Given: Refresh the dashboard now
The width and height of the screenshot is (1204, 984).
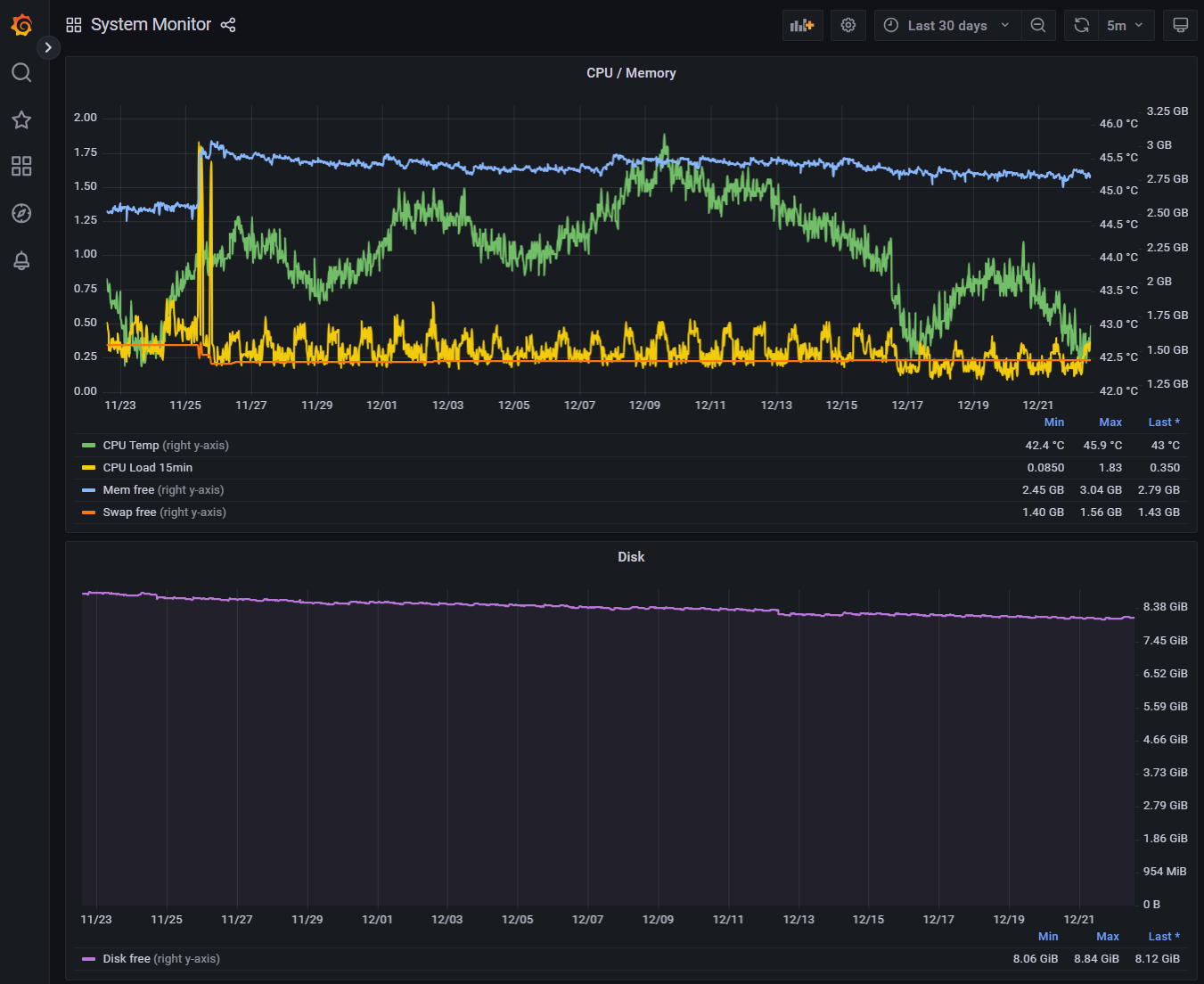Looking at the screenshot, I should 1082,25.
